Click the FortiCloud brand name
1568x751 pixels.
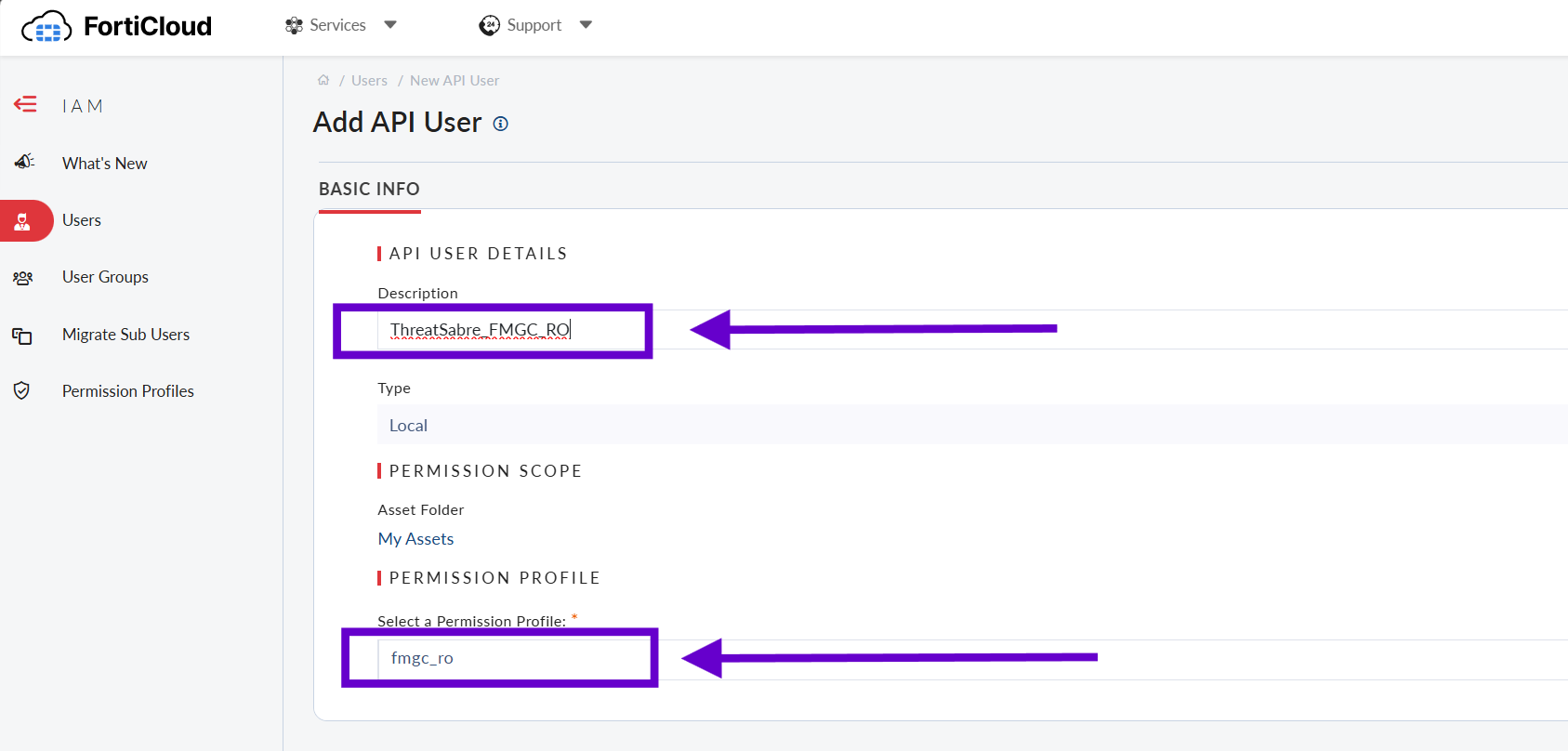(x=148, y=26)
